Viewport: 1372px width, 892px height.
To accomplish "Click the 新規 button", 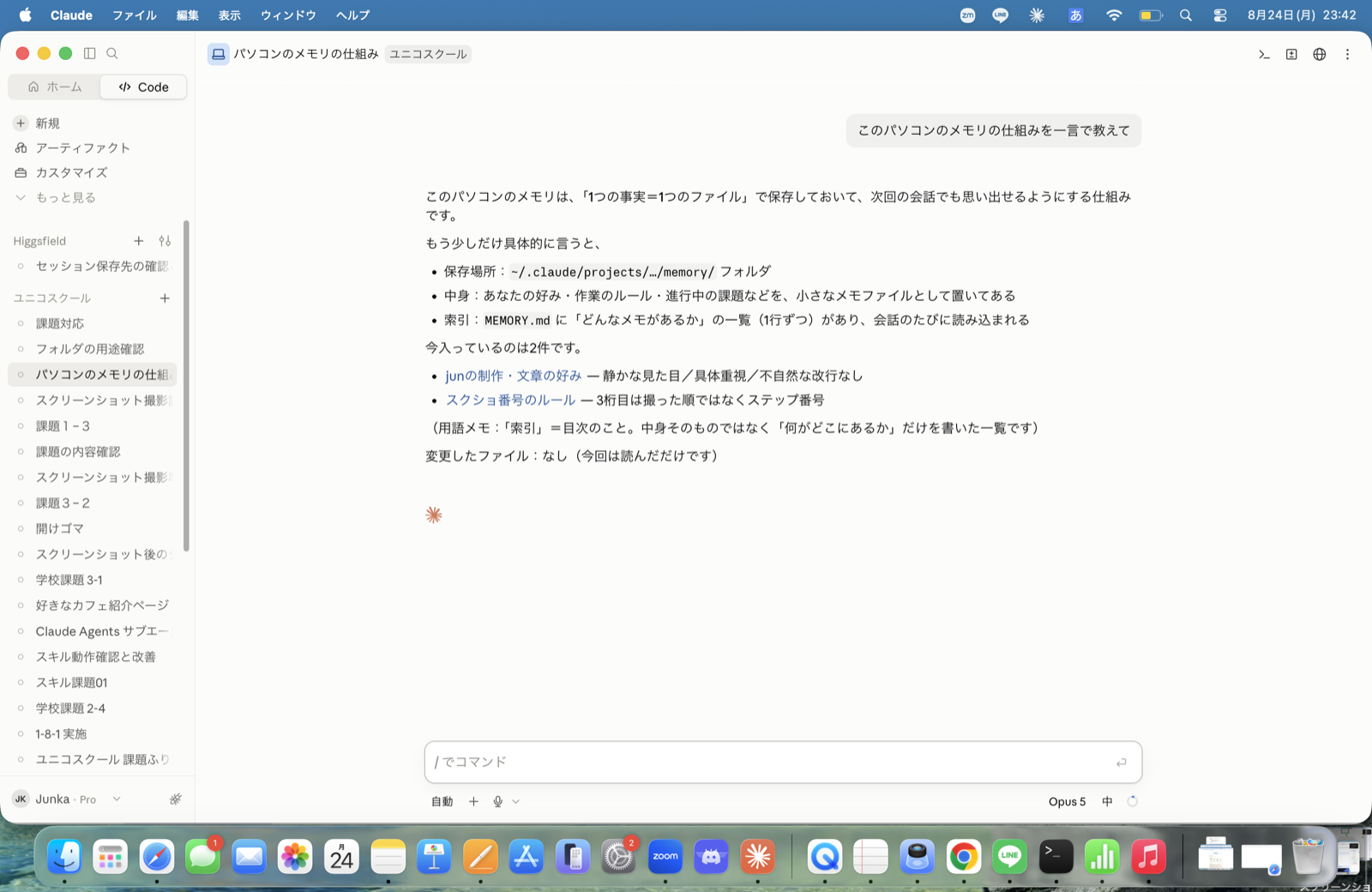I will 38,124.
